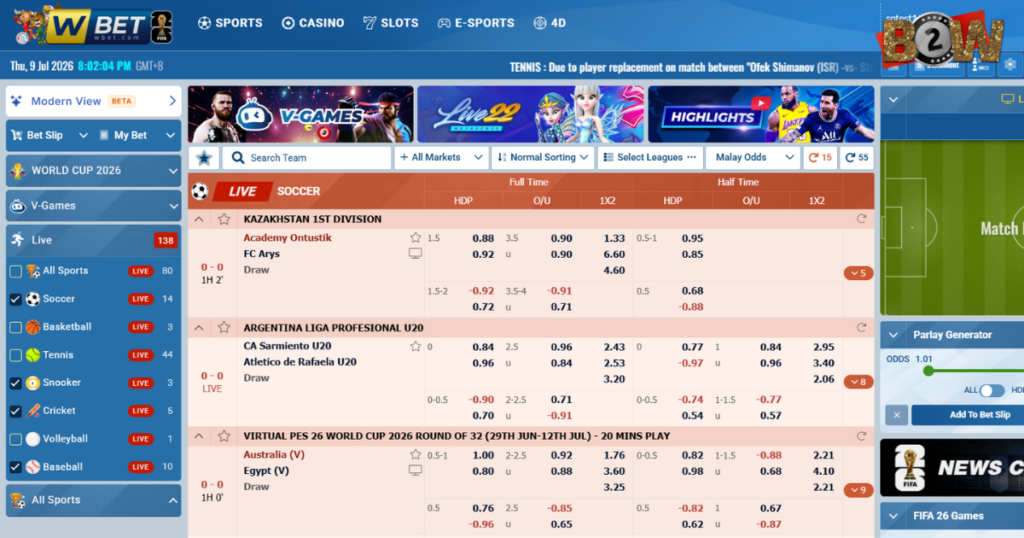The width and height of the screenshot is (1024, 538).
Task: Expand the All Markets dropdown
Action: pyautogui.click(x=441, y=157)
